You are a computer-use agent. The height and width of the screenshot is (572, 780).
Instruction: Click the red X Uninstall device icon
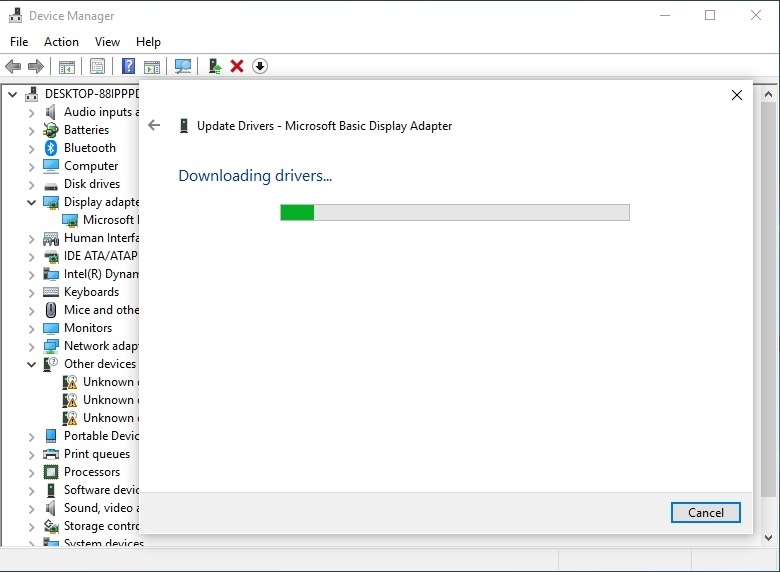237,66
